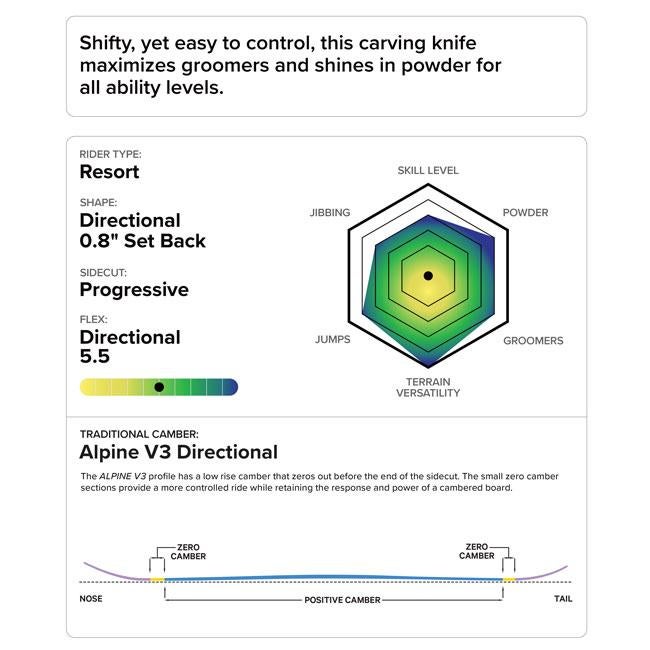Click the left yellow zero camber segment

click(x=157, y=580)
